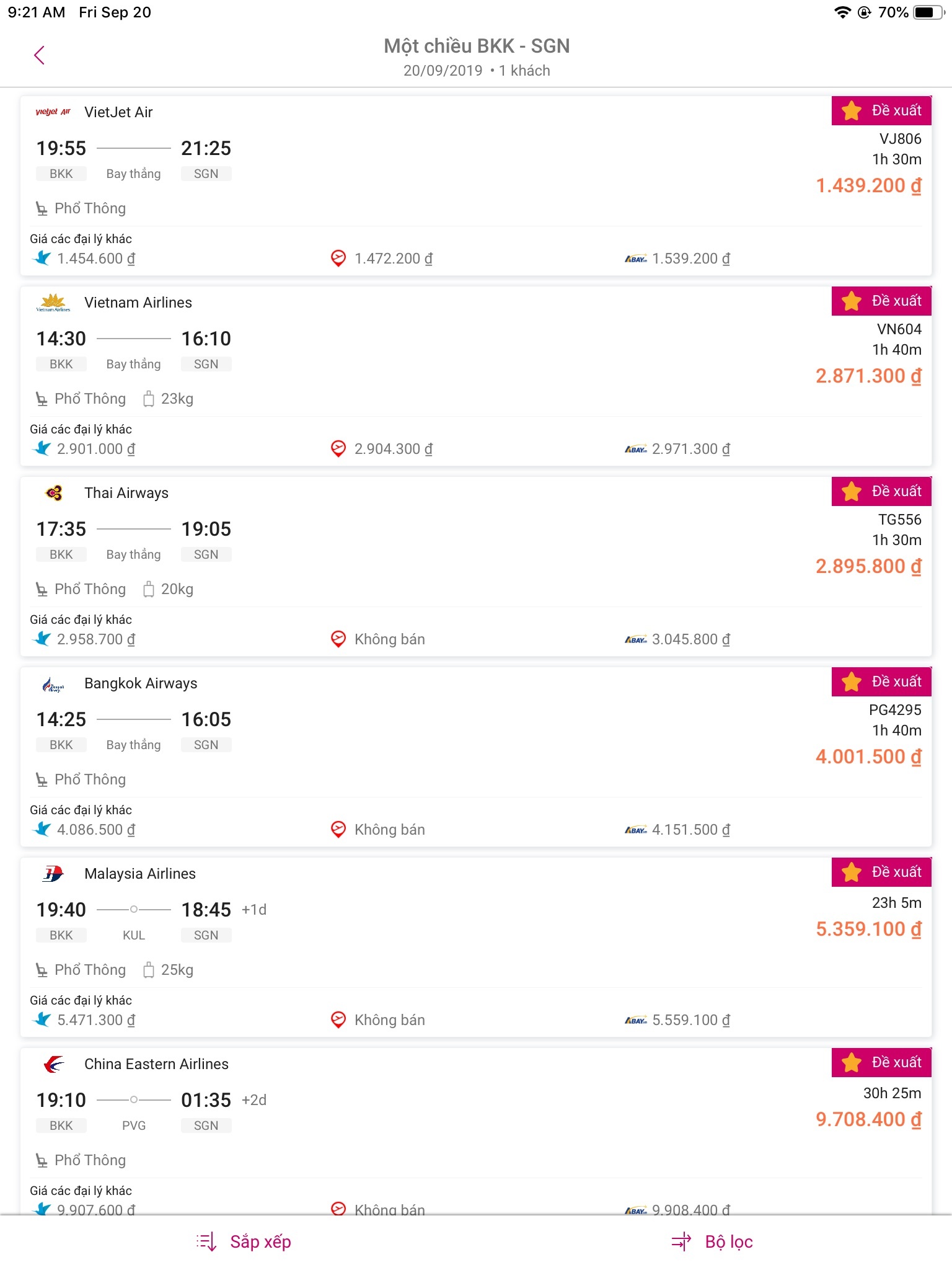Select Vietnam Airlines price 2.871.300 đ
The width and height of the screenshot is (952, 1270).
pos(868,376)
